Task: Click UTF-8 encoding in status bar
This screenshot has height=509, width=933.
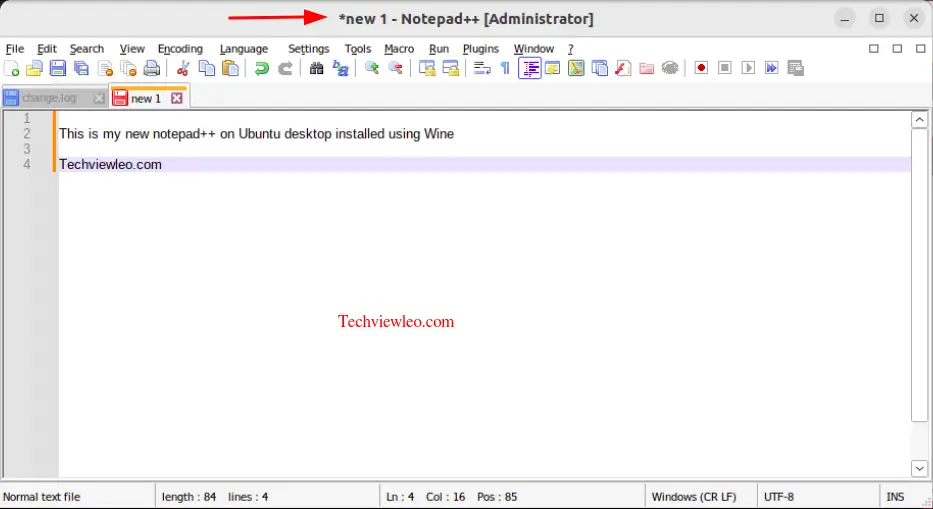Action: click(x=779, y=496)
